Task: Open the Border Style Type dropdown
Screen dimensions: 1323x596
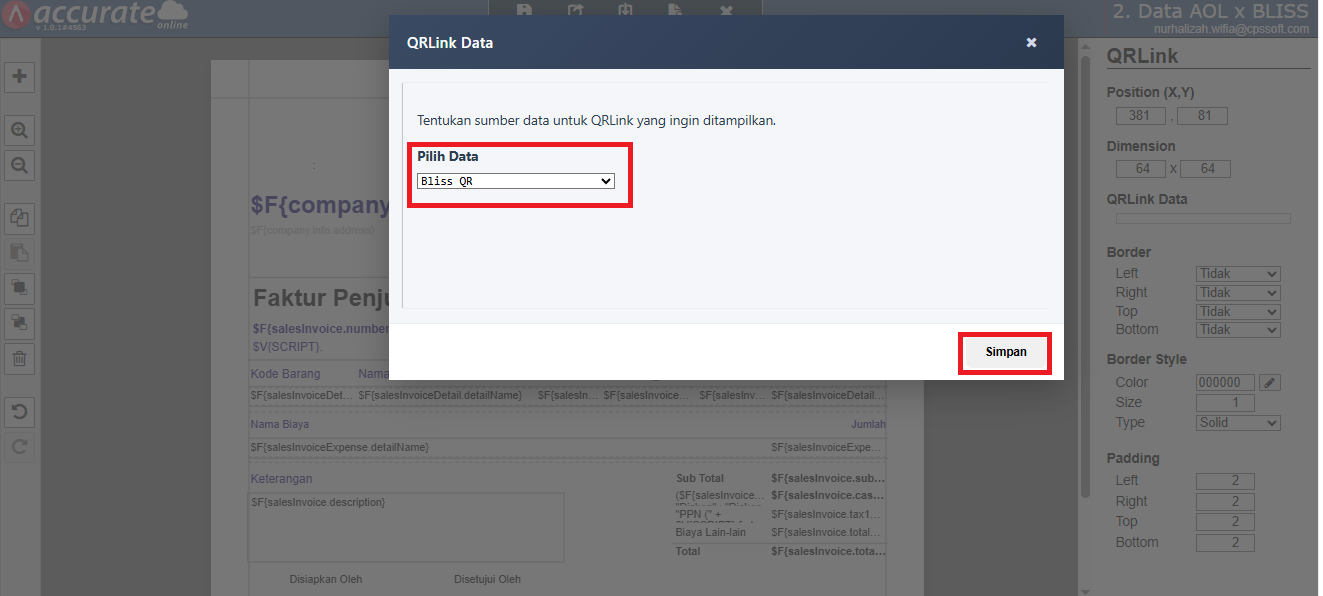Action: click(1238, 423)
